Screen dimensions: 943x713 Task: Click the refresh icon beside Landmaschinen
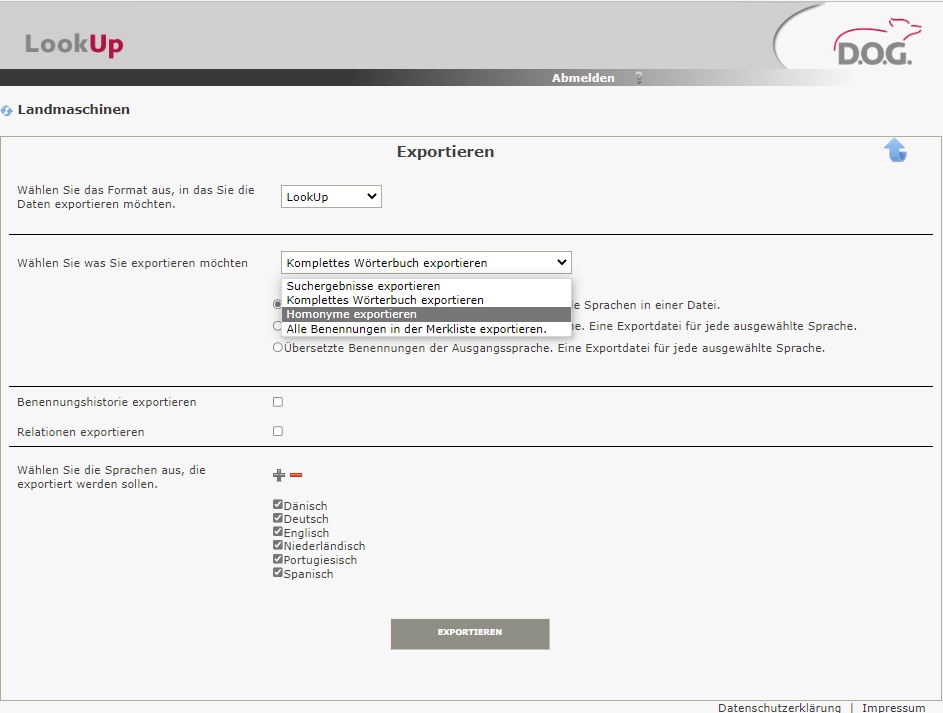coord(7,110)
